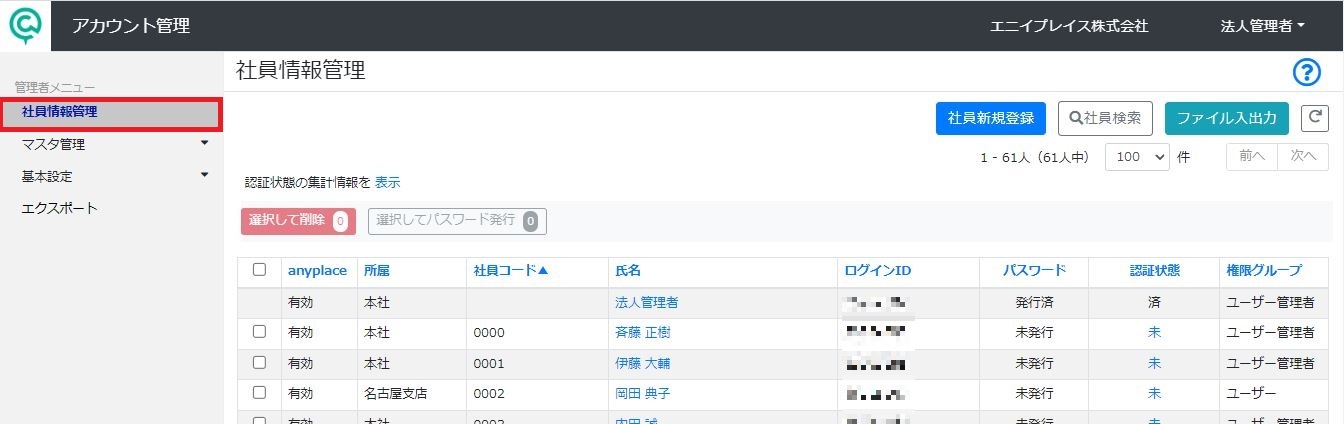Image resolution: width=1344 pixels, height=424 pixels.
Task: Check the box for 伊藤 大輔 row
Action: coord(260,363)
